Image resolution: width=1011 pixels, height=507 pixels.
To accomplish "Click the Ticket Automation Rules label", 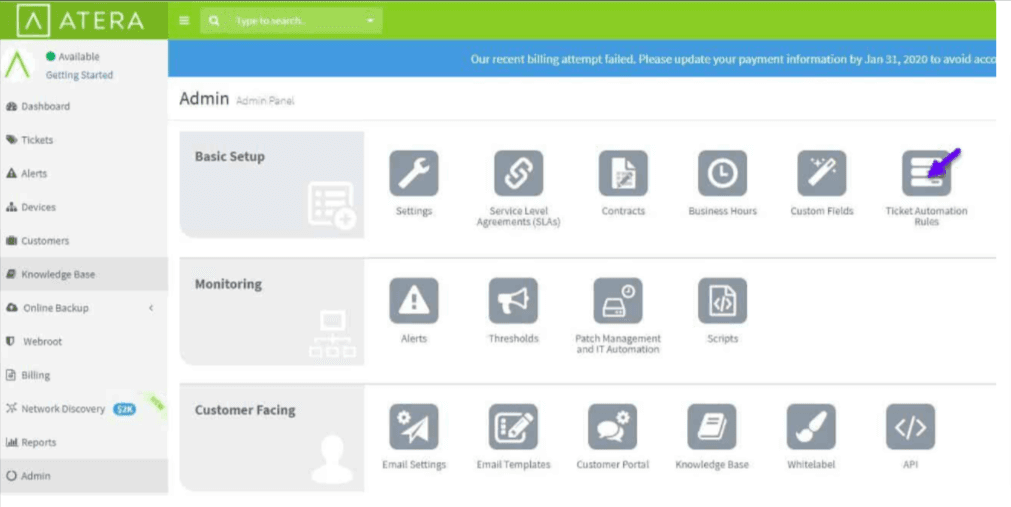I will coord(926,216).
